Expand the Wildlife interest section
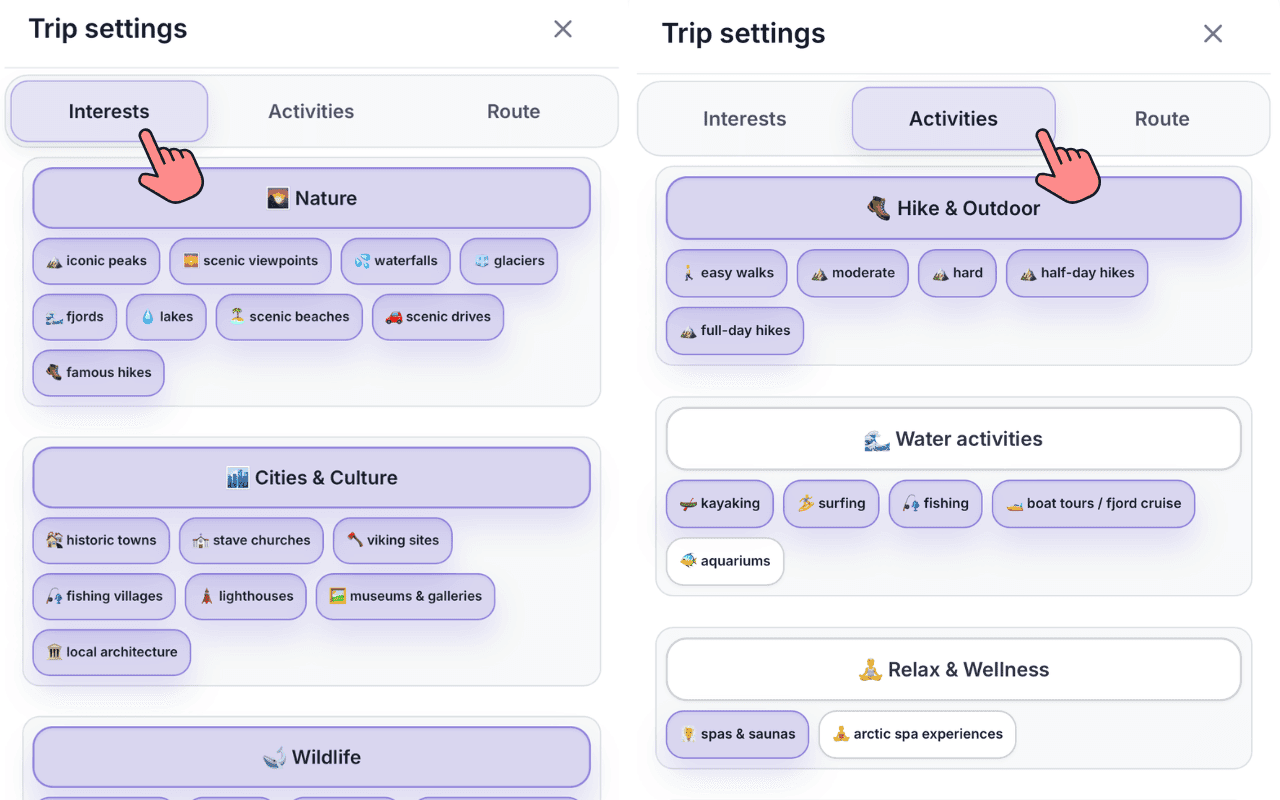 click(312, 757)
